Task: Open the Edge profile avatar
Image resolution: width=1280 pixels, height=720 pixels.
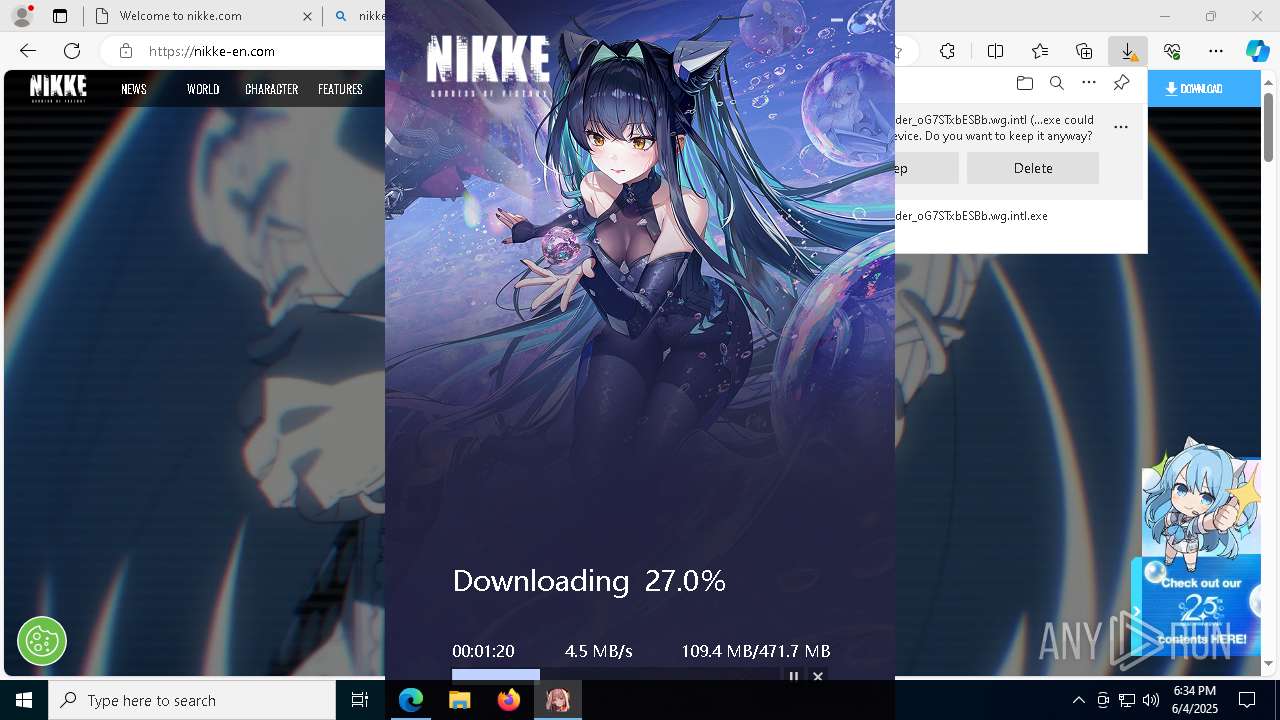Action: coord(22,16)
